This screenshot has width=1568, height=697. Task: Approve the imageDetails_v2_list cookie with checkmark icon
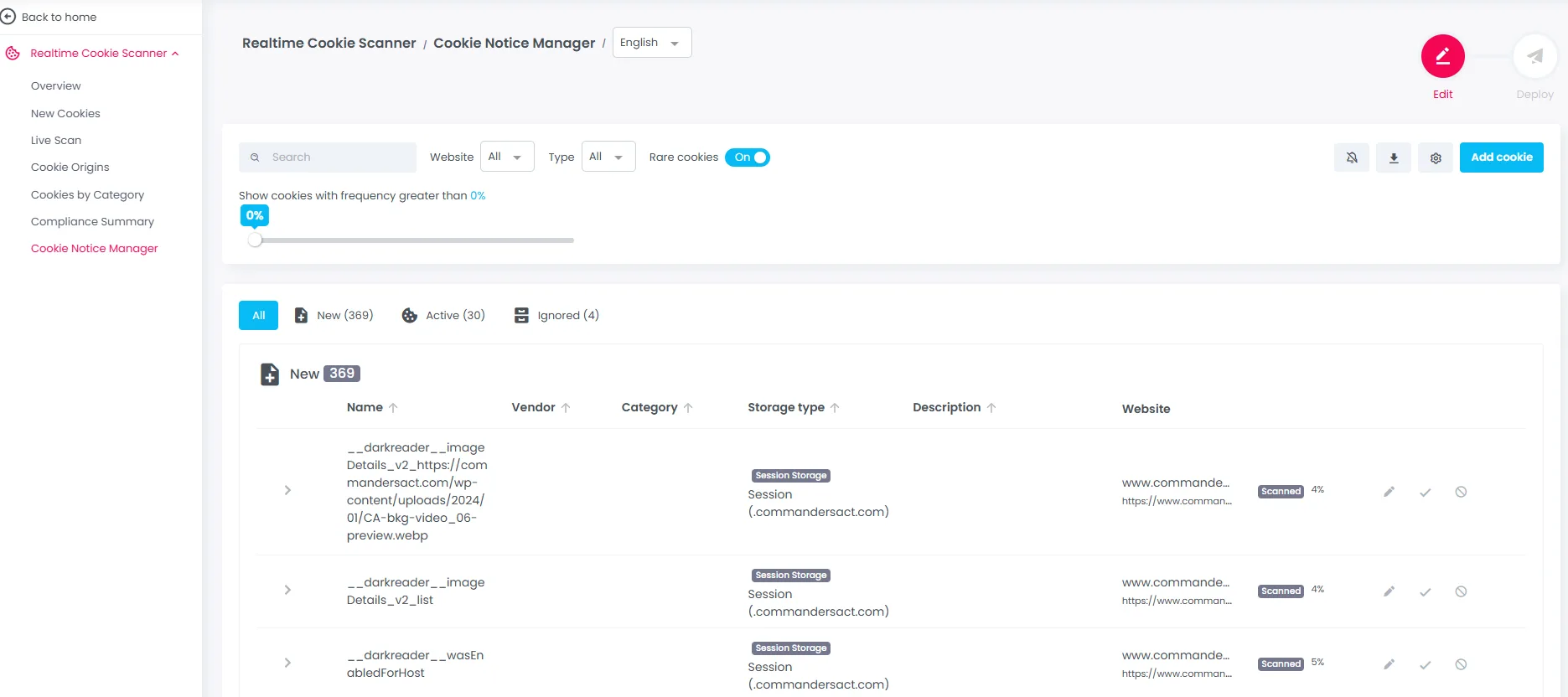pos(1425,591)
